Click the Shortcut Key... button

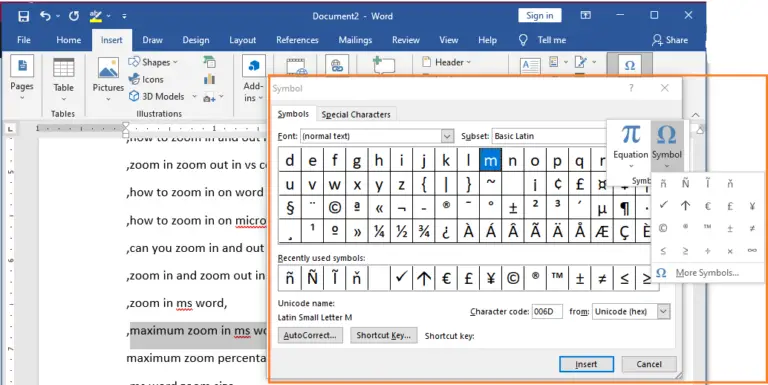pos(384,336)
